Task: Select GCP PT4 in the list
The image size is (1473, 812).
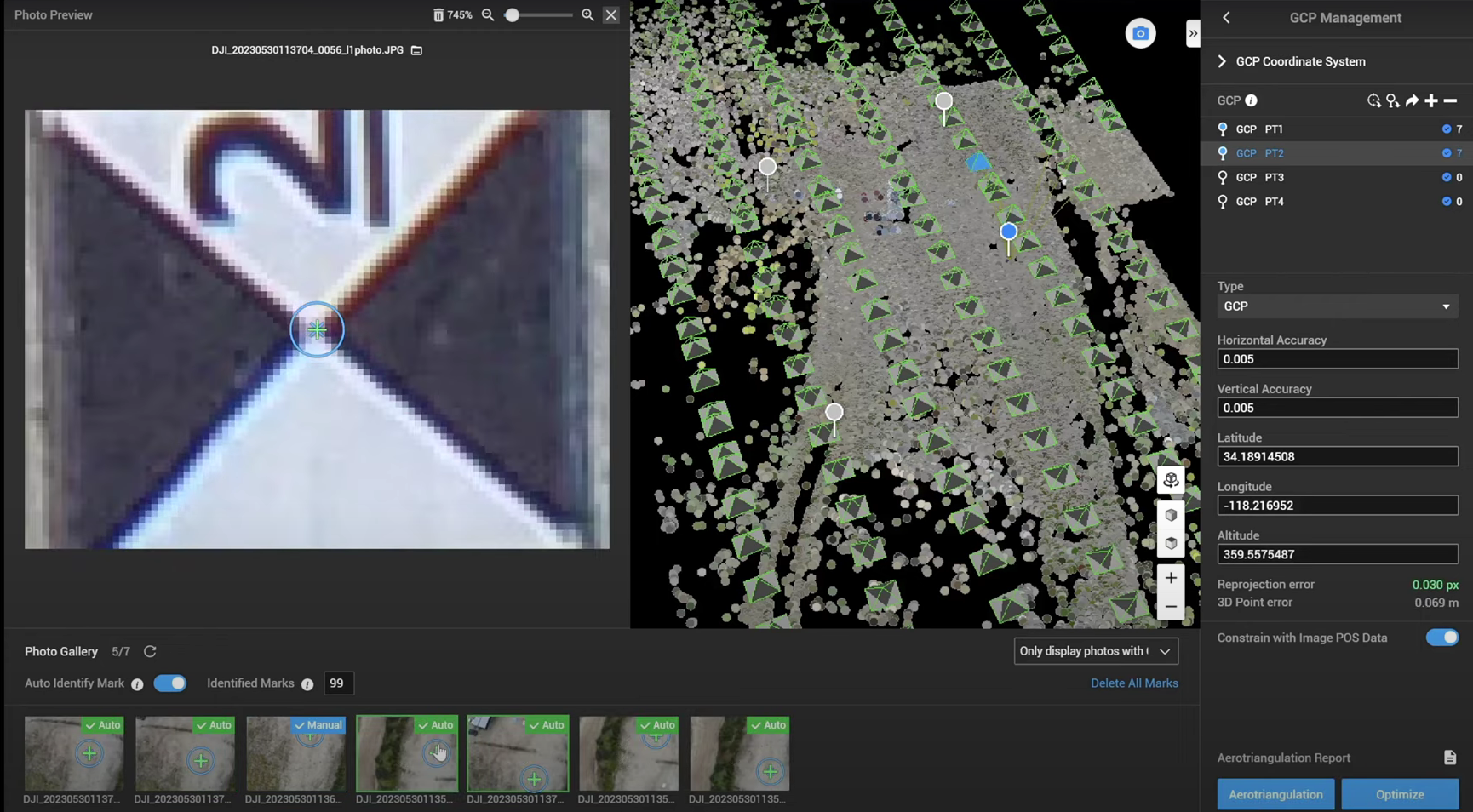Action: 1259,202
